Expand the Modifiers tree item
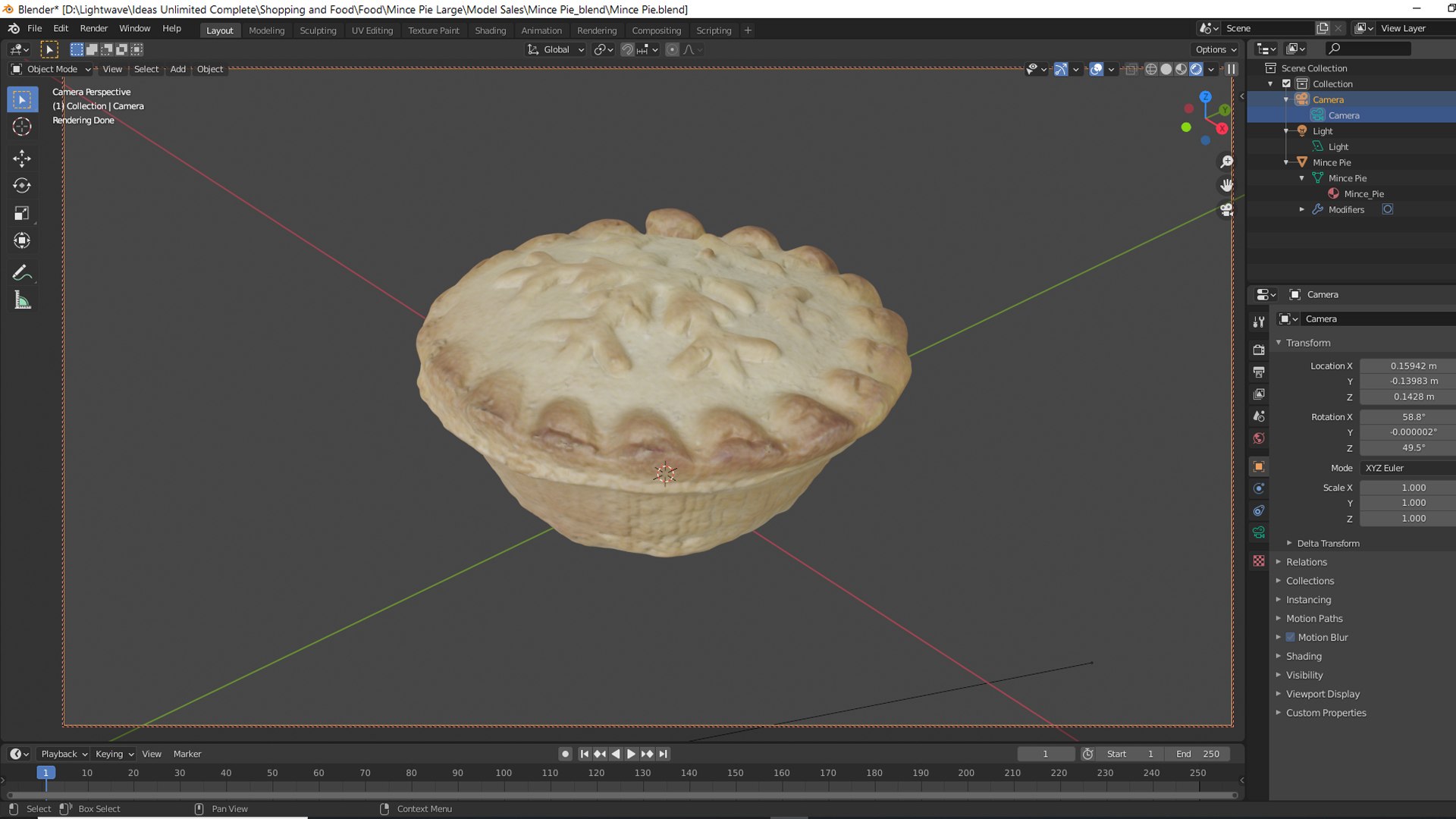Viewport: 1456px width, 819px height. [x=1302, y=209]
